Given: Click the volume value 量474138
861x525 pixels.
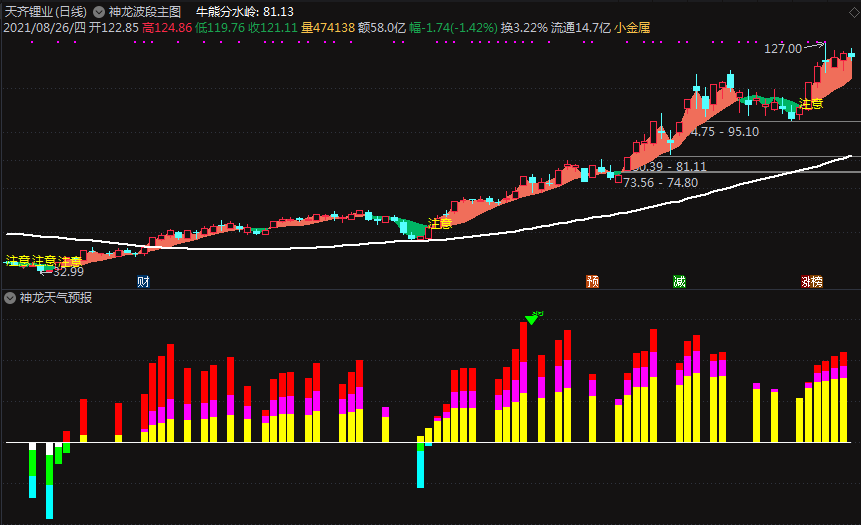Looking at the screenshot, I should click(328, 27).
